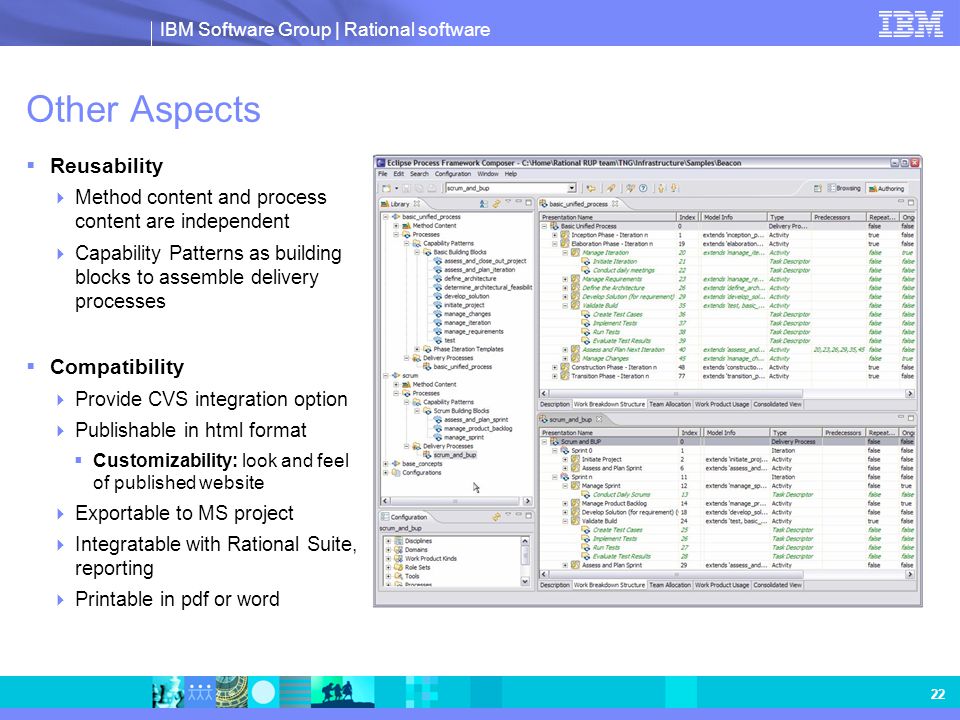This screenshot has width=960, height=720.
Task: Click the Manage Product Backlog activity icon
Action: point(576,503)
